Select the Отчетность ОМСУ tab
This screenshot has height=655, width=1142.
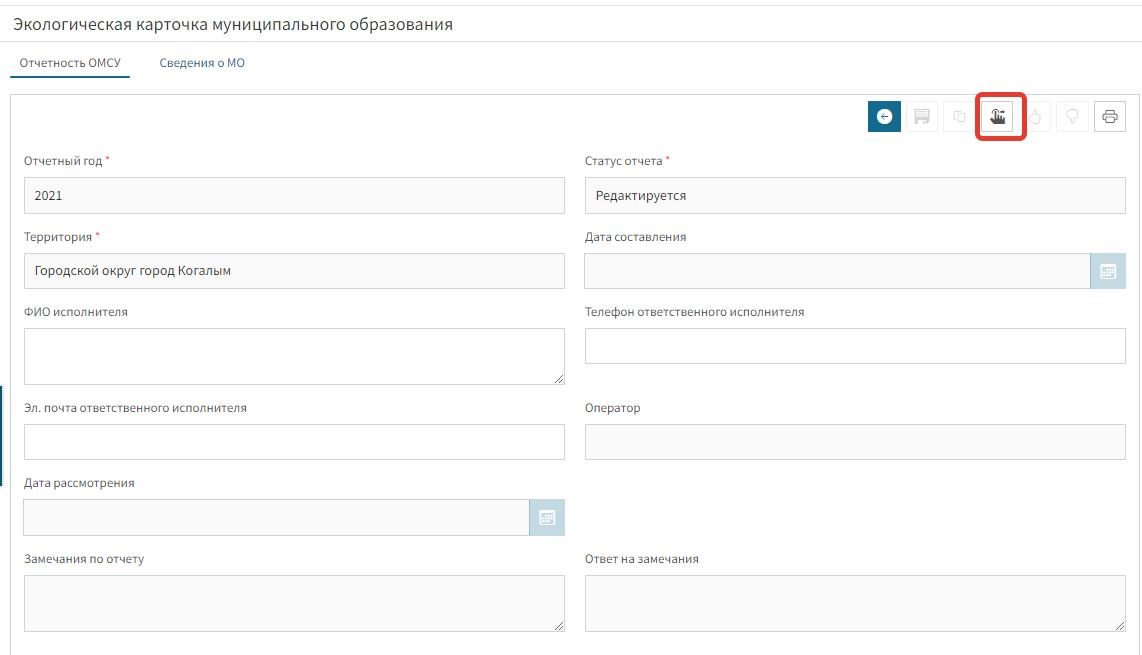tap(70, 63)
